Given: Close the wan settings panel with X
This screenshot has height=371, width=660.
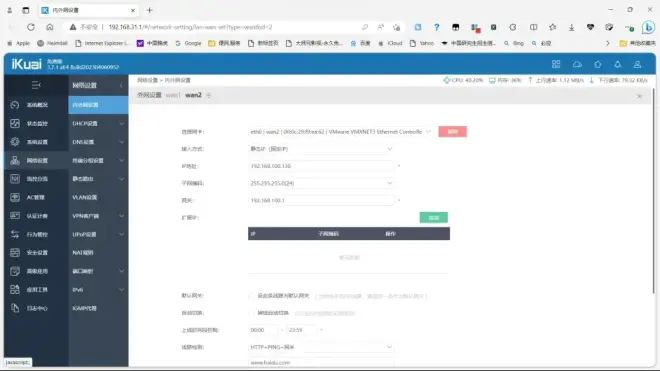Looking at the screenshot, I should pyautogui.click(x=639, y=96).
